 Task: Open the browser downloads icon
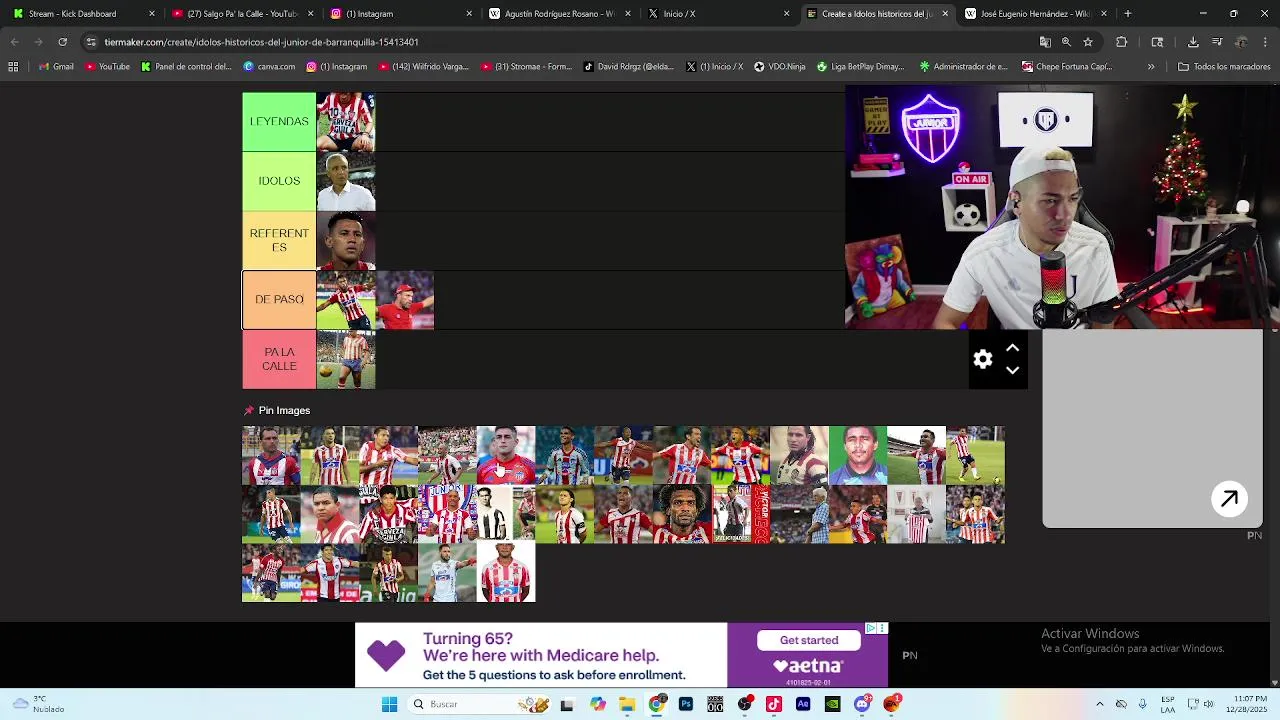click(1193, 42)
